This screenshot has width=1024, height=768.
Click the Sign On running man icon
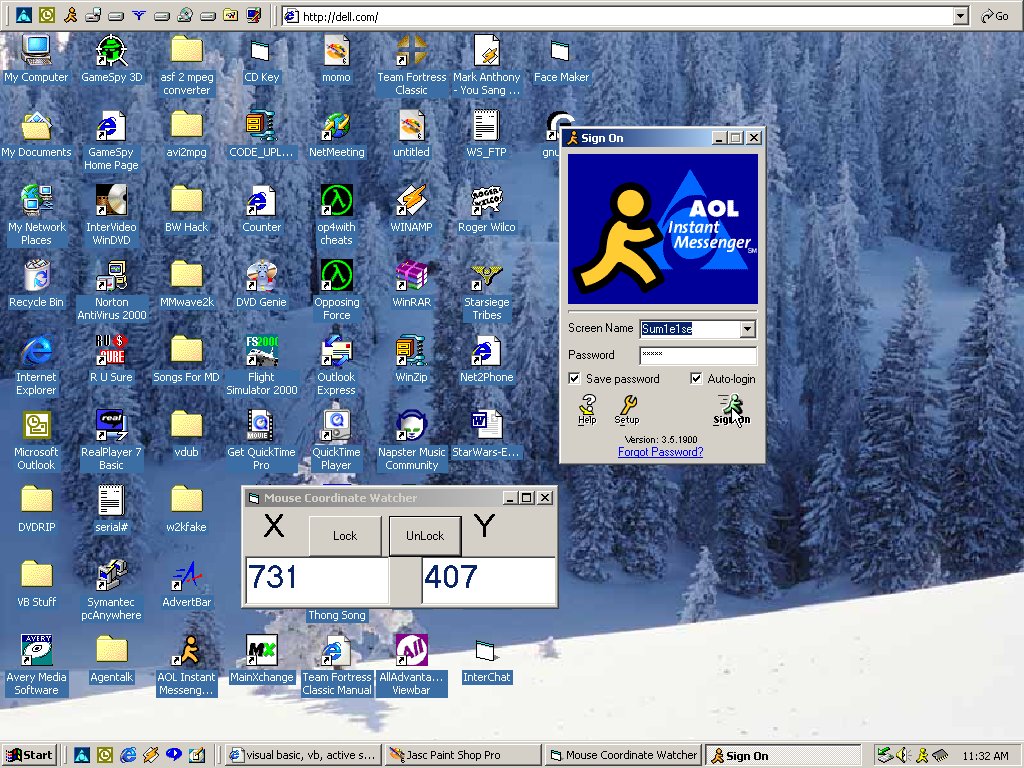[x=731, y=407]
